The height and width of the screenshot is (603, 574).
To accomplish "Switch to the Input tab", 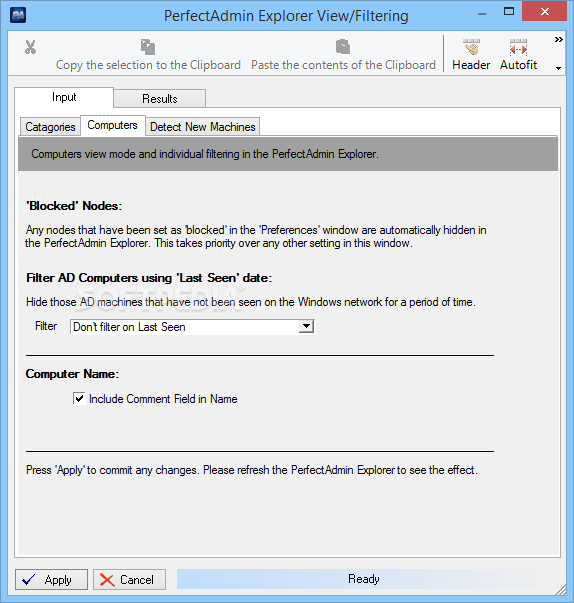I will point(64,97).
